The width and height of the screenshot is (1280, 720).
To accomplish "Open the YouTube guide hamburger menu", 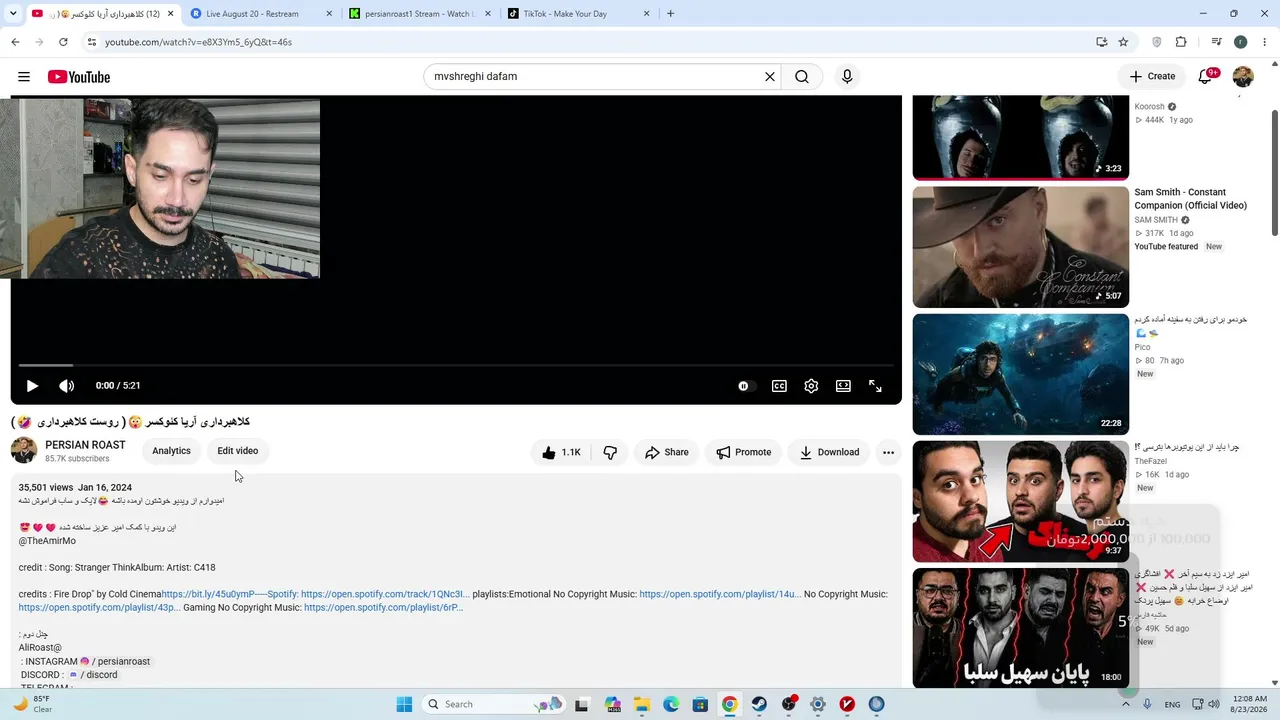I will point(24,77).
